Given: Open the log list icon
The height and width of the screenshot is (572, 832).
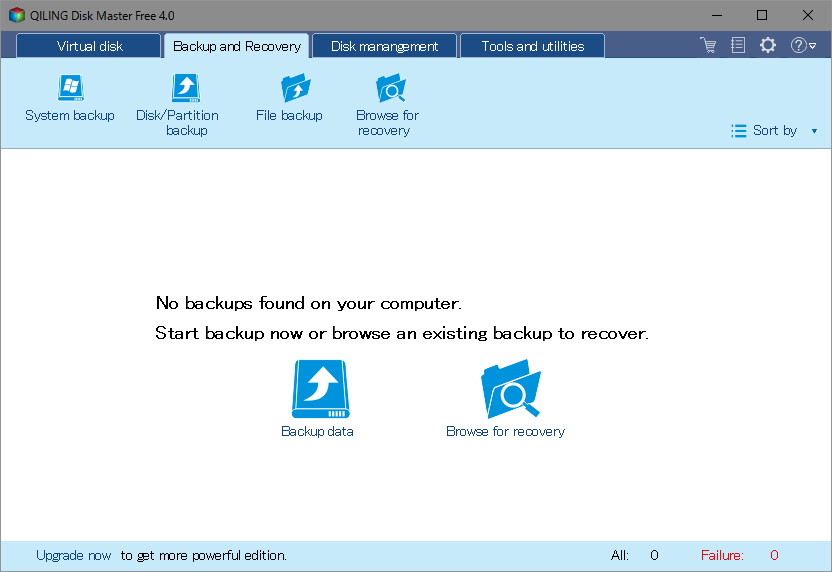Looking at the screenshot, I should (x=738, y=45).
